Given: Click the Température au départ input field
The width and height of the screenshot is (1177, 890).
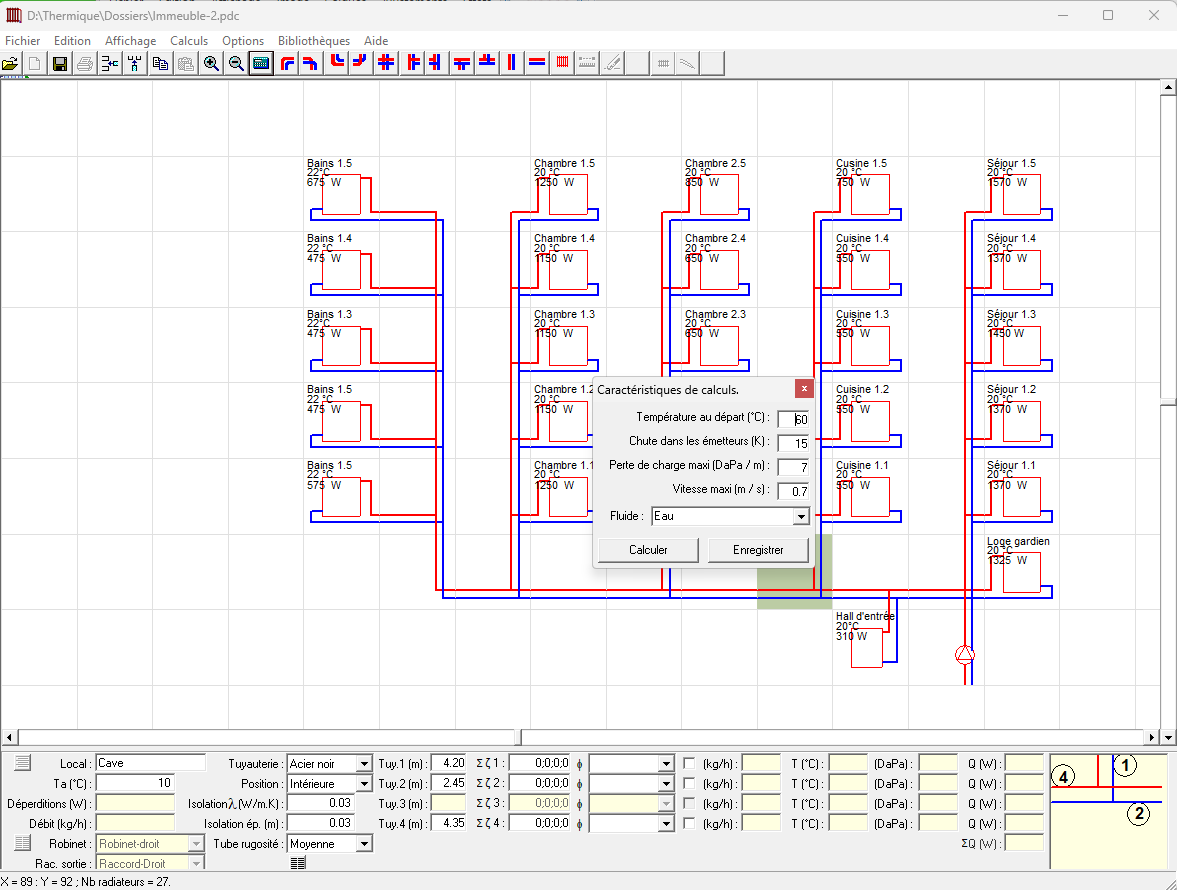Looking at the screenshot, I should tap(793, 420).
